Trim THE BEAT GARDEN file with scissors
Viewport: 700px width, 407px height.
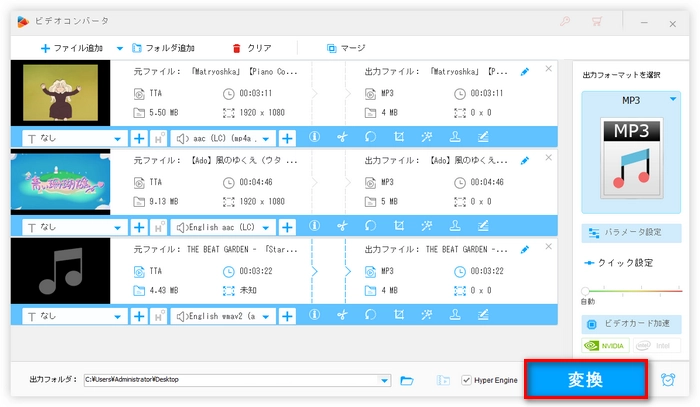point(342,315)
